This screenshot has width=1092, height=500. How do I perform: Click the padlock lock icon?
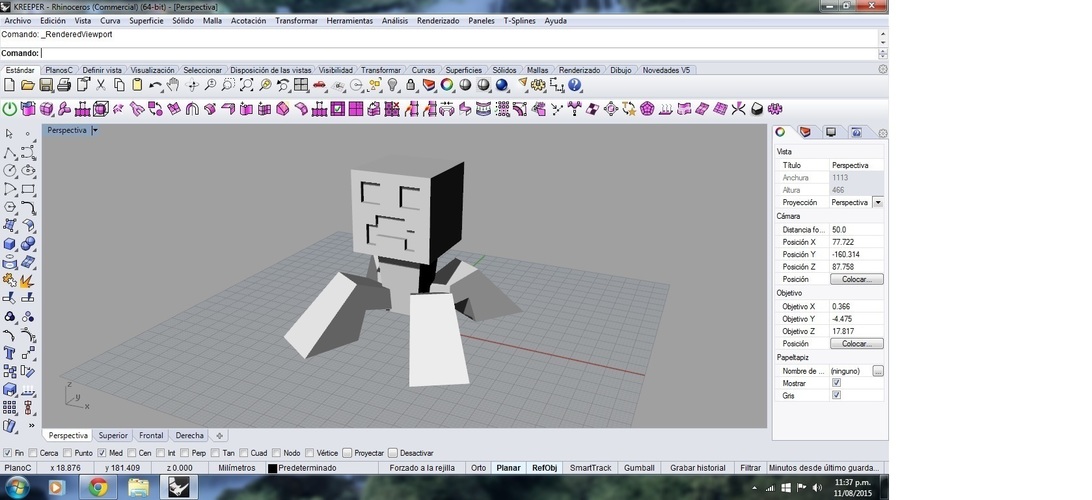[x=411, y=85]
